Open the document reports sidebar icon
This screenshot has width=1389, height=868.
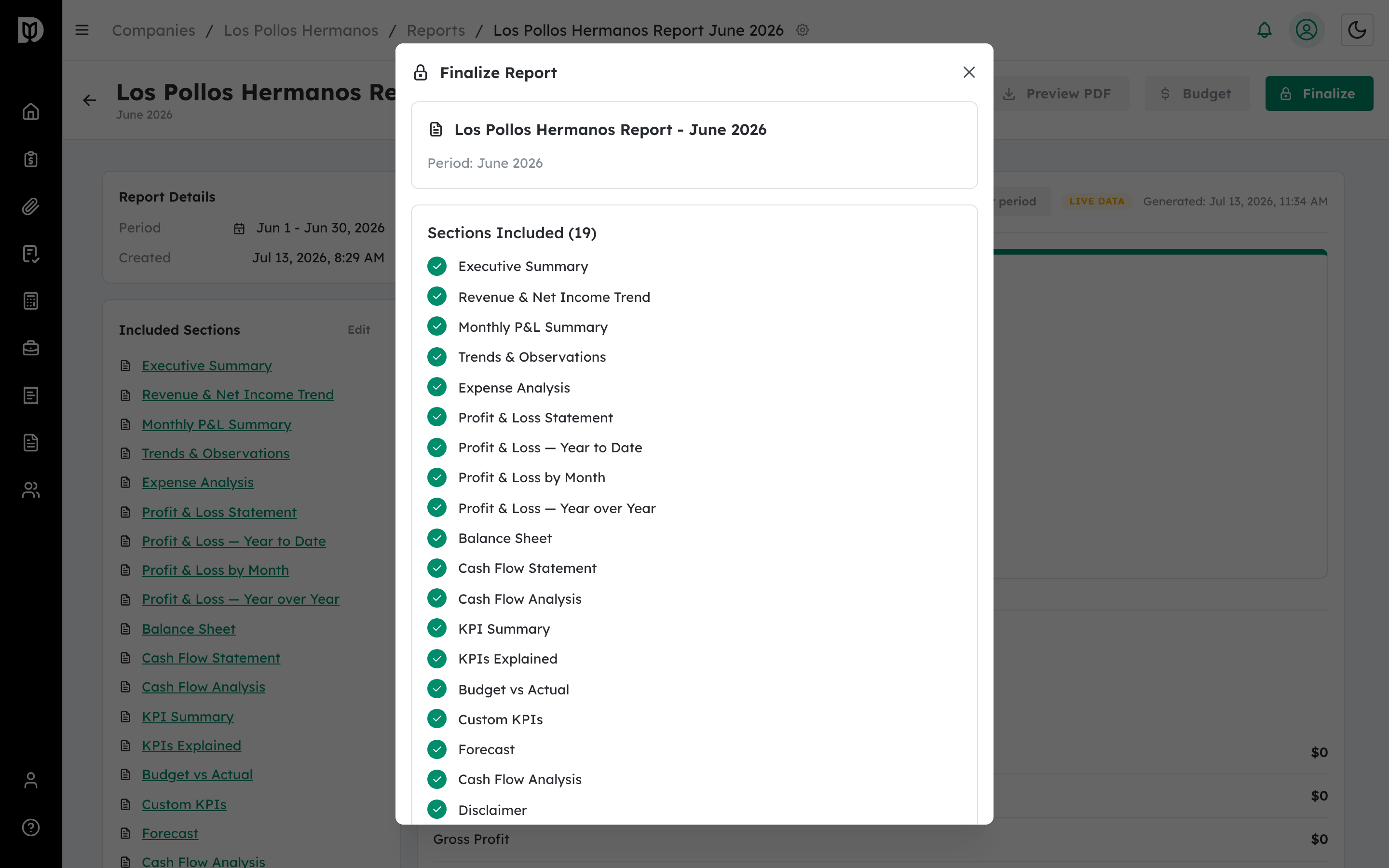[31, 443]
